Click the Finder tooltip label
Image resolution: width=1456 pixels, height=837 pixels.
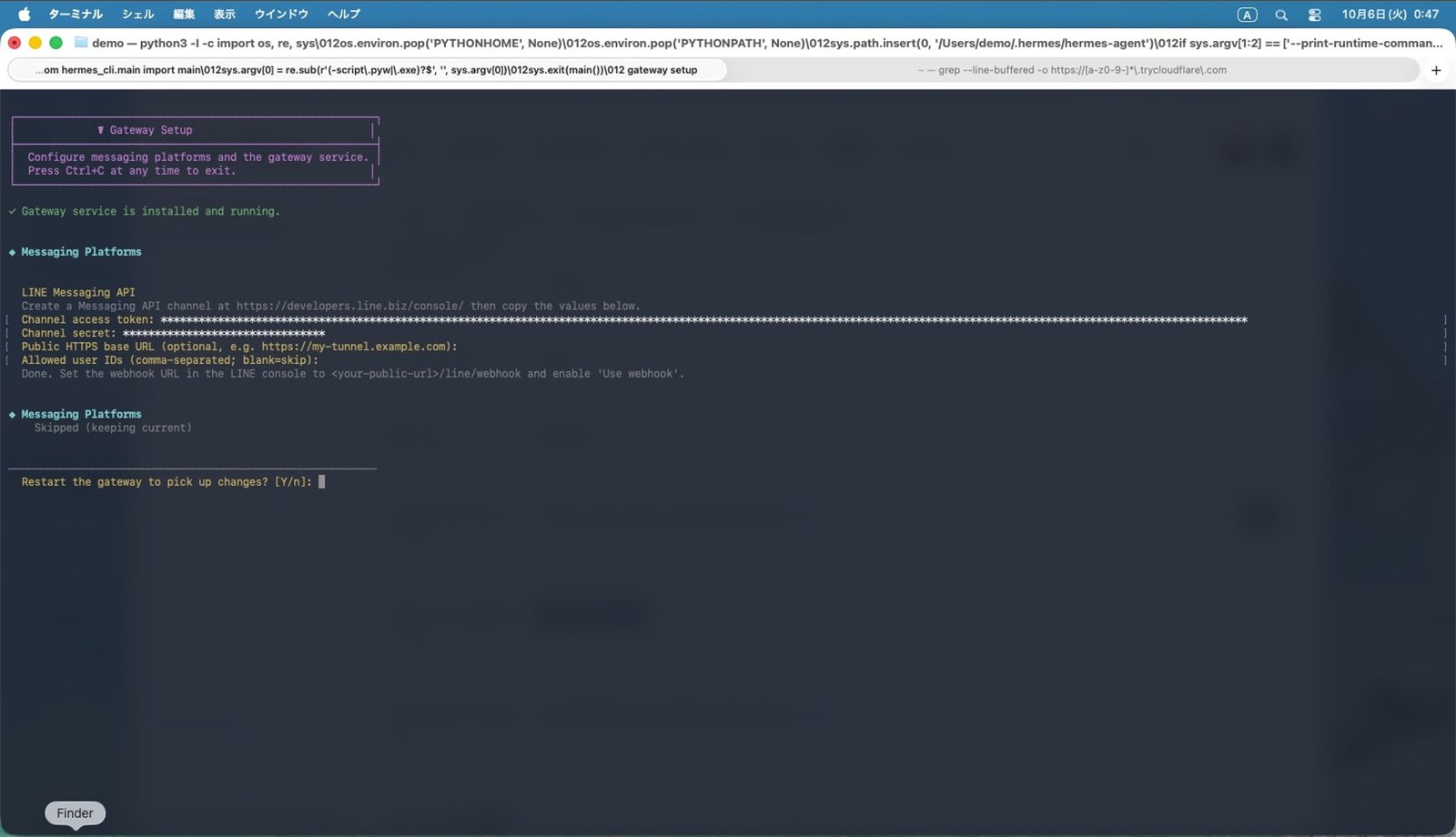[x=75, y=813]
